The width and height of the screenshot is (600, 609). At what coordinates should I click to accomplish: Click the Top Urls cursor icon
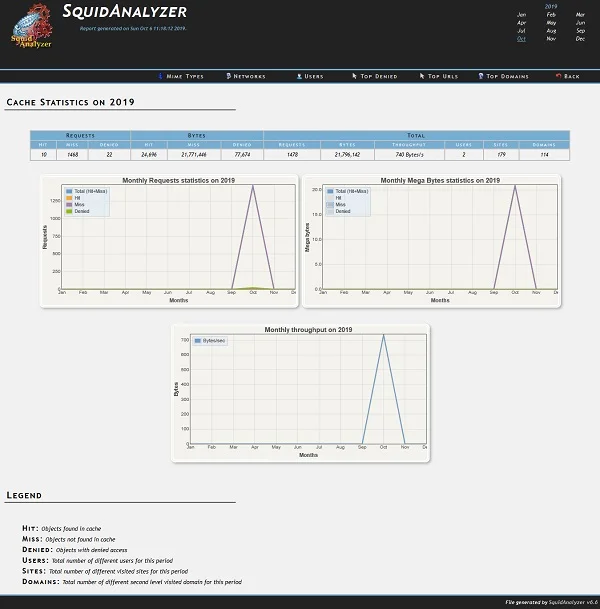pyautogui.click(x=422, y=76)
